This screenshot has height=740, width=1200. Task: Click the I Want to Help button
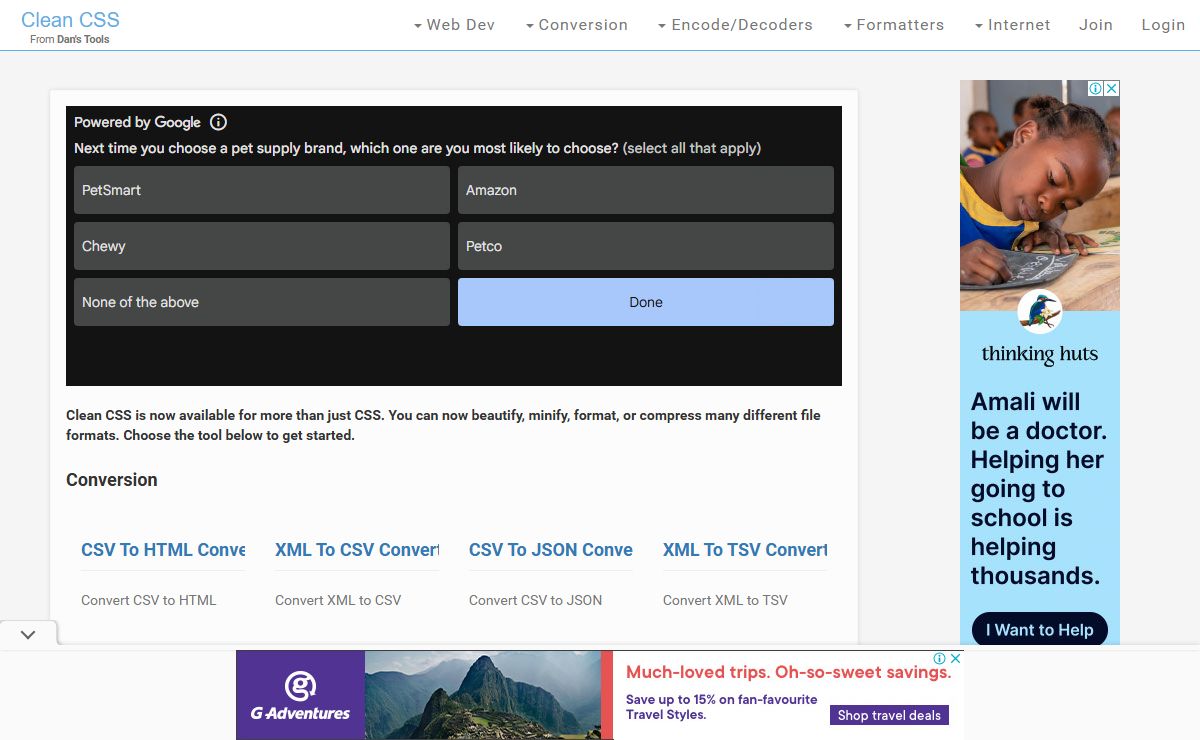(1039, 630)
